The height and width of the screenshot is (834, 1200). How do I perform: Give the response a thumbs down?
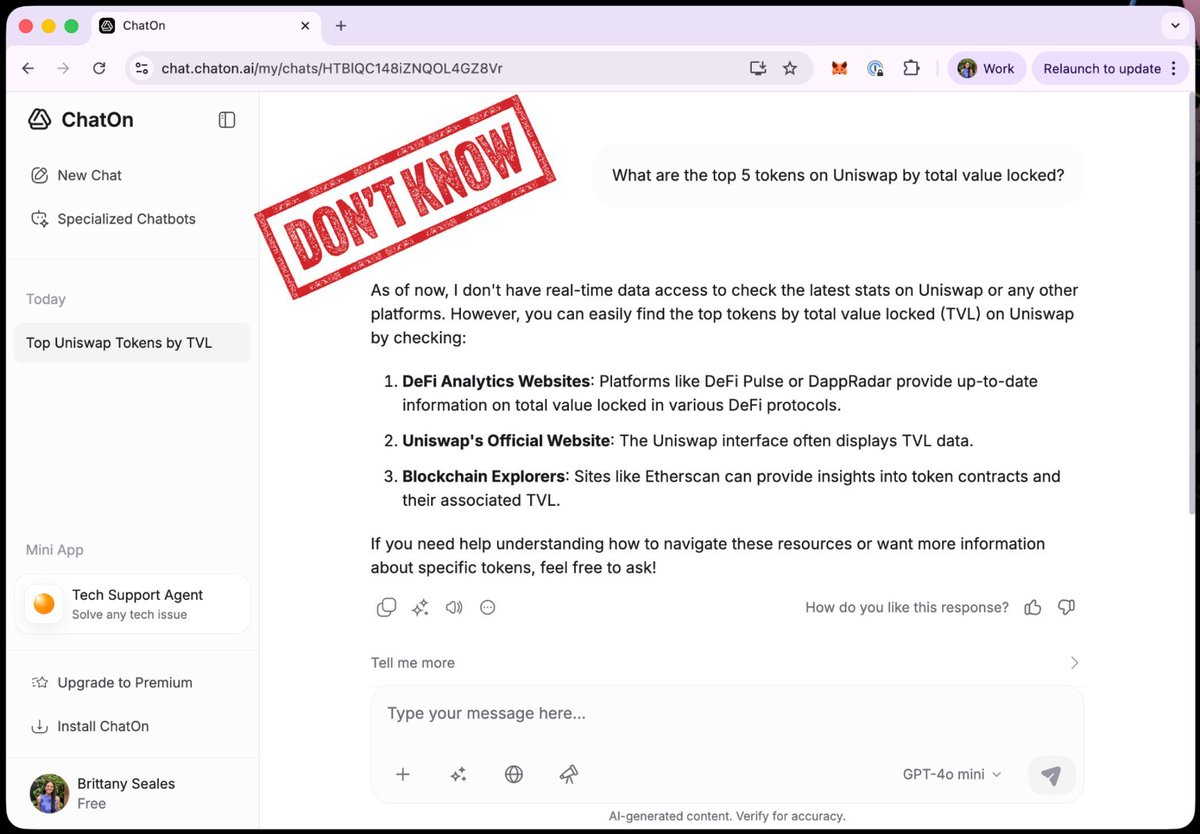click(1067, 607)
